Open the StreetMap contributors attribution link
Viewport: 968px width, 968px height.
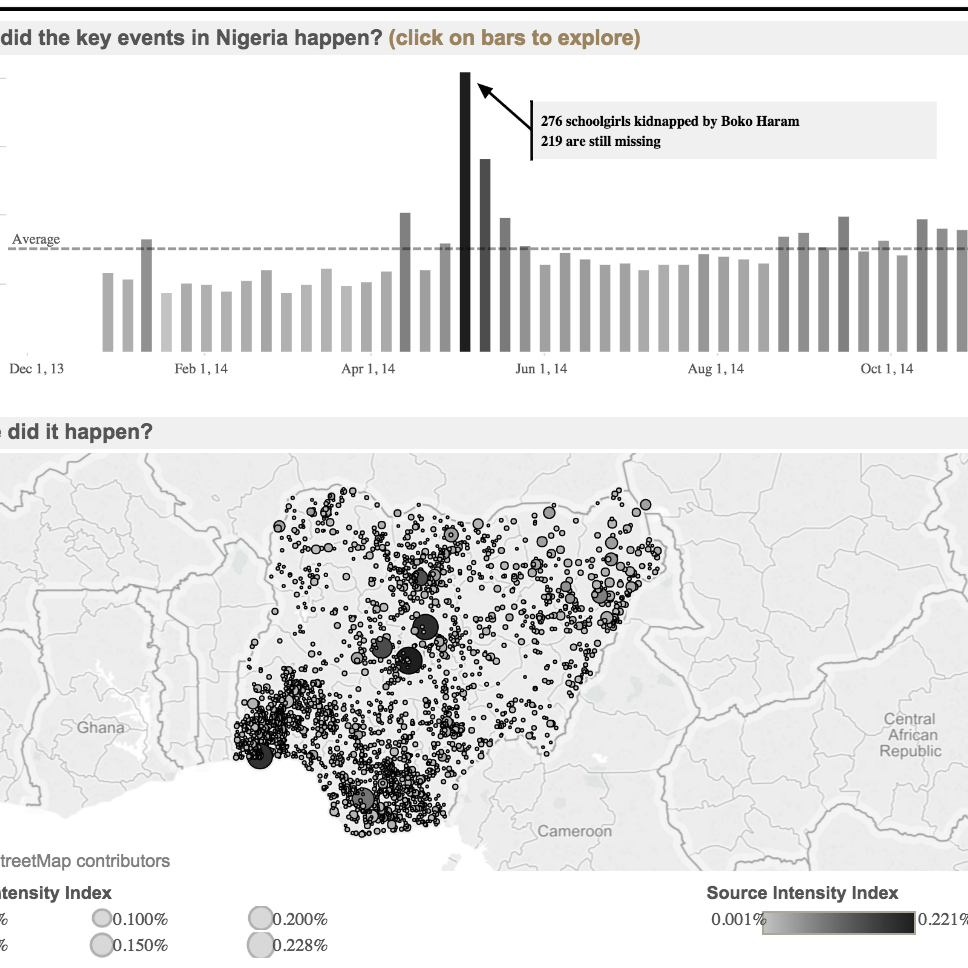pyautogui.click(x=85, y=861)
